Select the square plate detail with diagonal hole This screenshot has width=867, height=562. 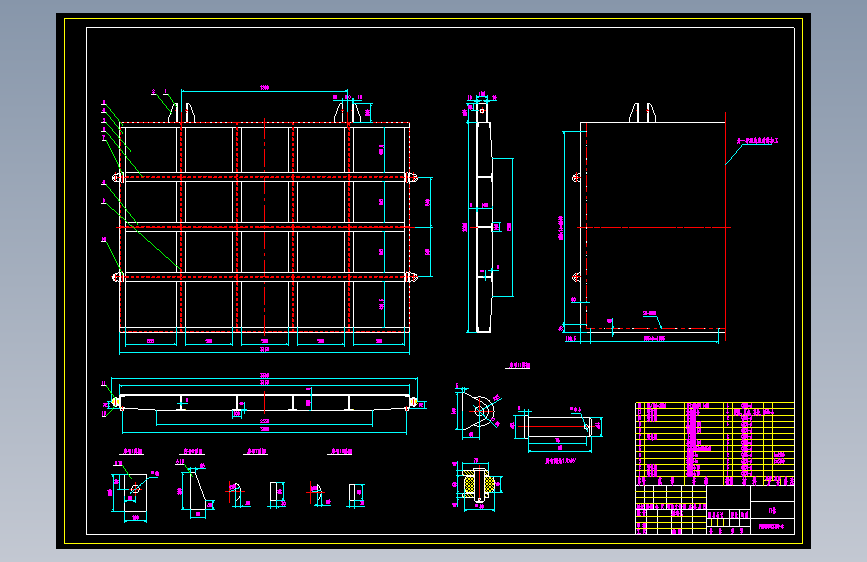(134, 492)
